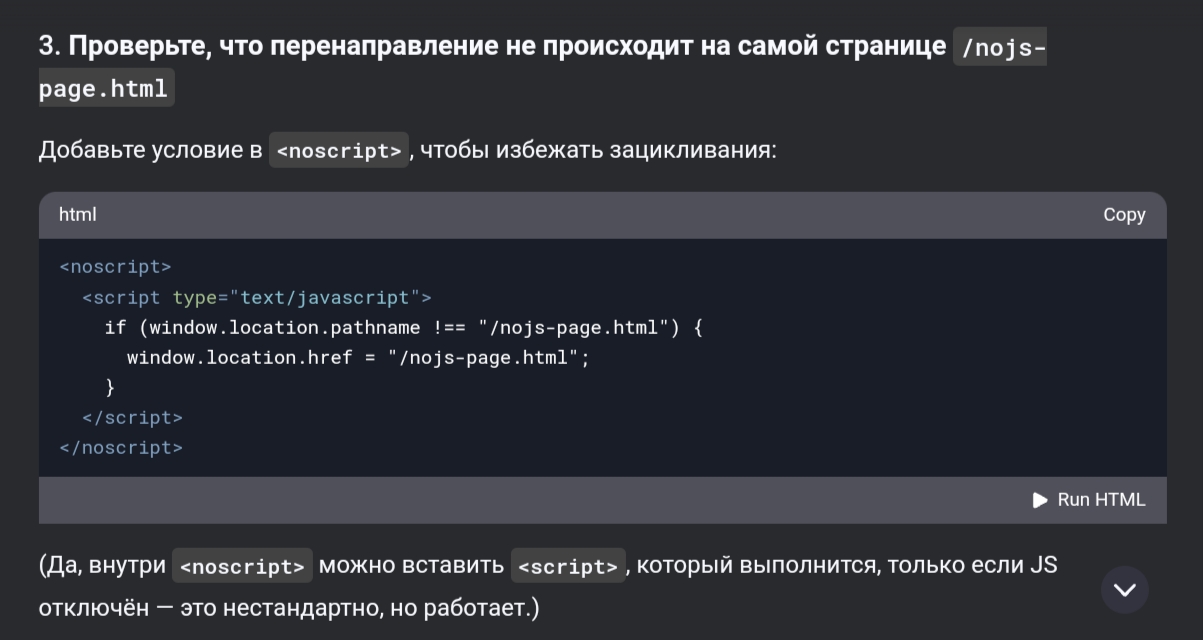Click the "window.location.href" assignment line
The image size is (1203, 640).
pos(357,357)
